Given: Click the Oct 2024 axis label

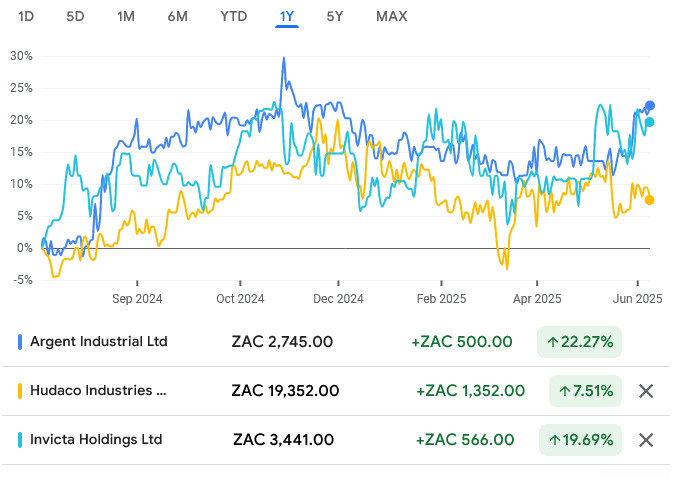Looking at the screenshot, I should 240,299.
